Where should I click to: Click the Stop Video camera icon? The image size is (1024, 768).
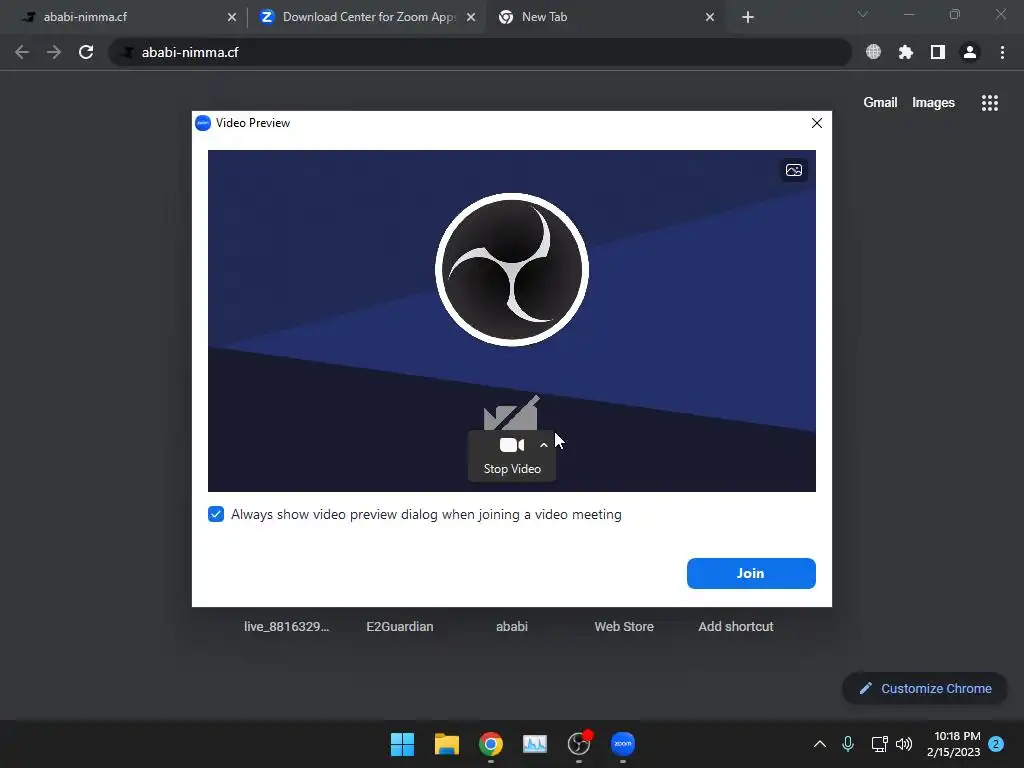click(x=511, y=445)
